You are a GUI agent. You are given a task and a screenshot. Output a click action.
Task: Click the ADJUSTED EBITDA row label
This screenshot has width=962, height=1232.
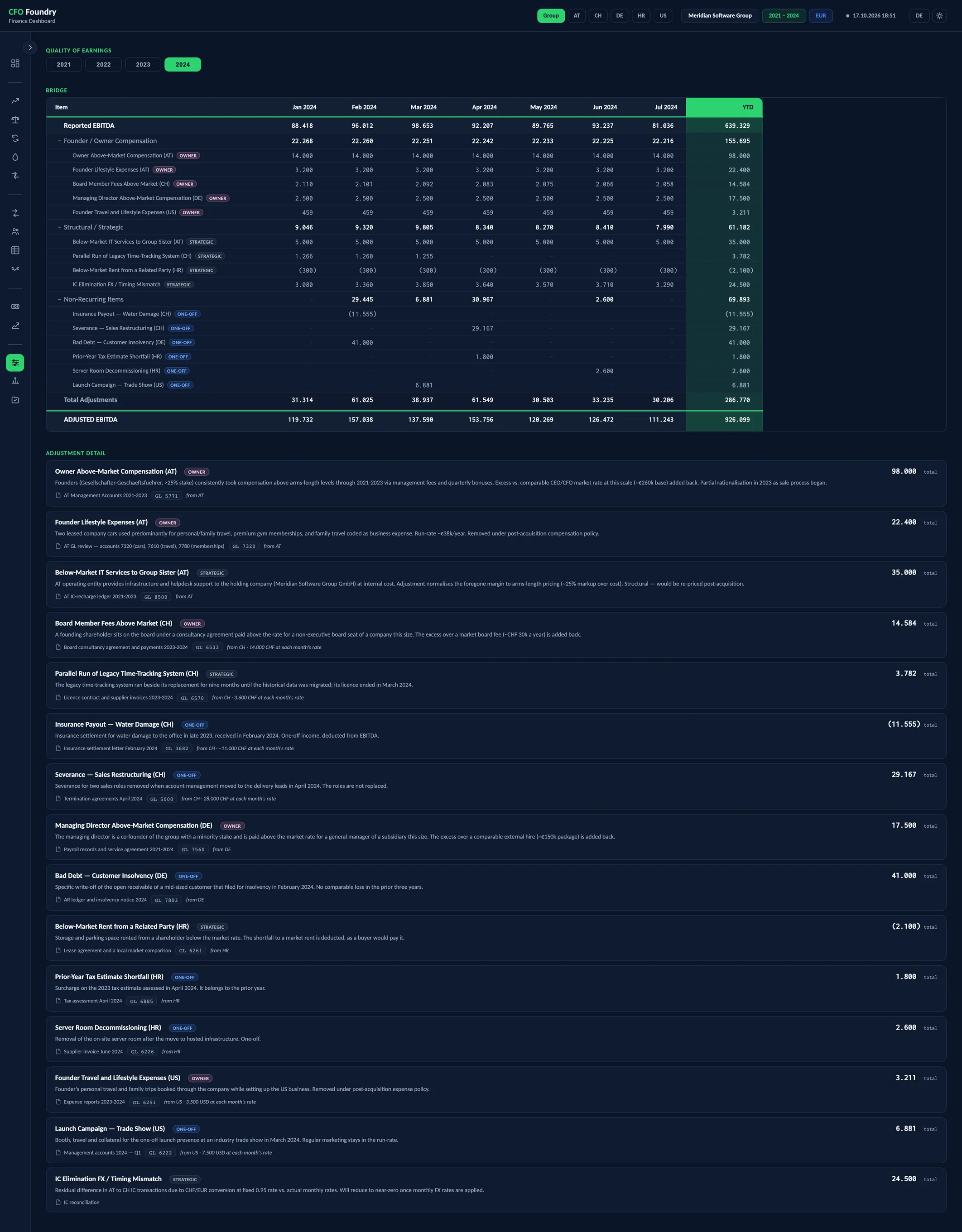[90, 420]
